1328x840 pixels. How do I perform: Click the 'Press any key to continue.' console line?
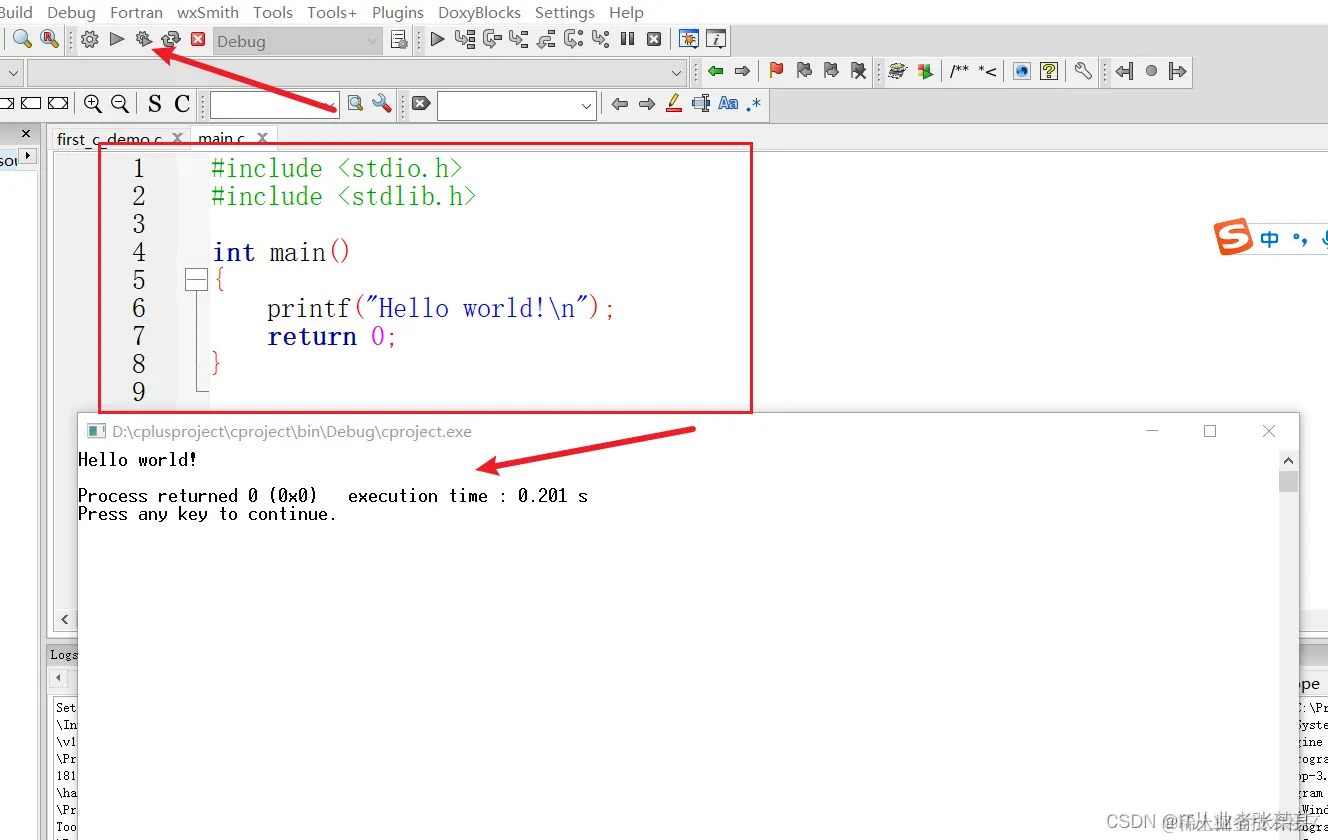207,514
